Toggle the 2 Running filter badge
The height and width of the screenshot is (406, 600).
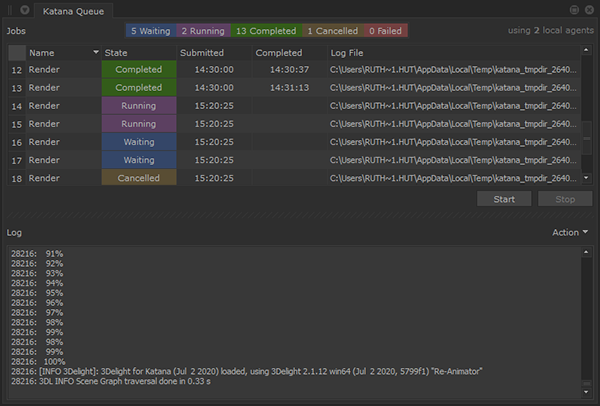pyautogui.click(x=203, y=31)
